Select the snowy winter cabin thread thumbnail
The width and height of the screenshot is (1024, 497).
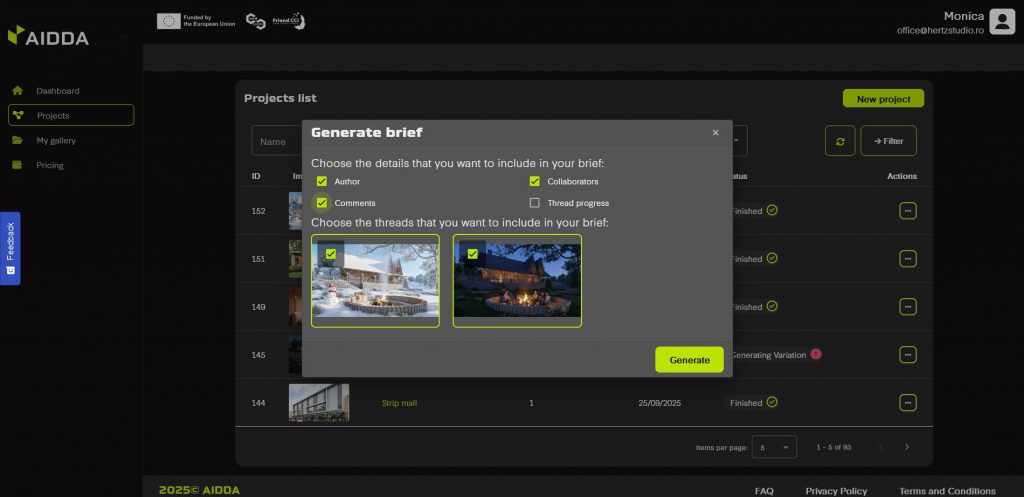[x=375, y=281]
